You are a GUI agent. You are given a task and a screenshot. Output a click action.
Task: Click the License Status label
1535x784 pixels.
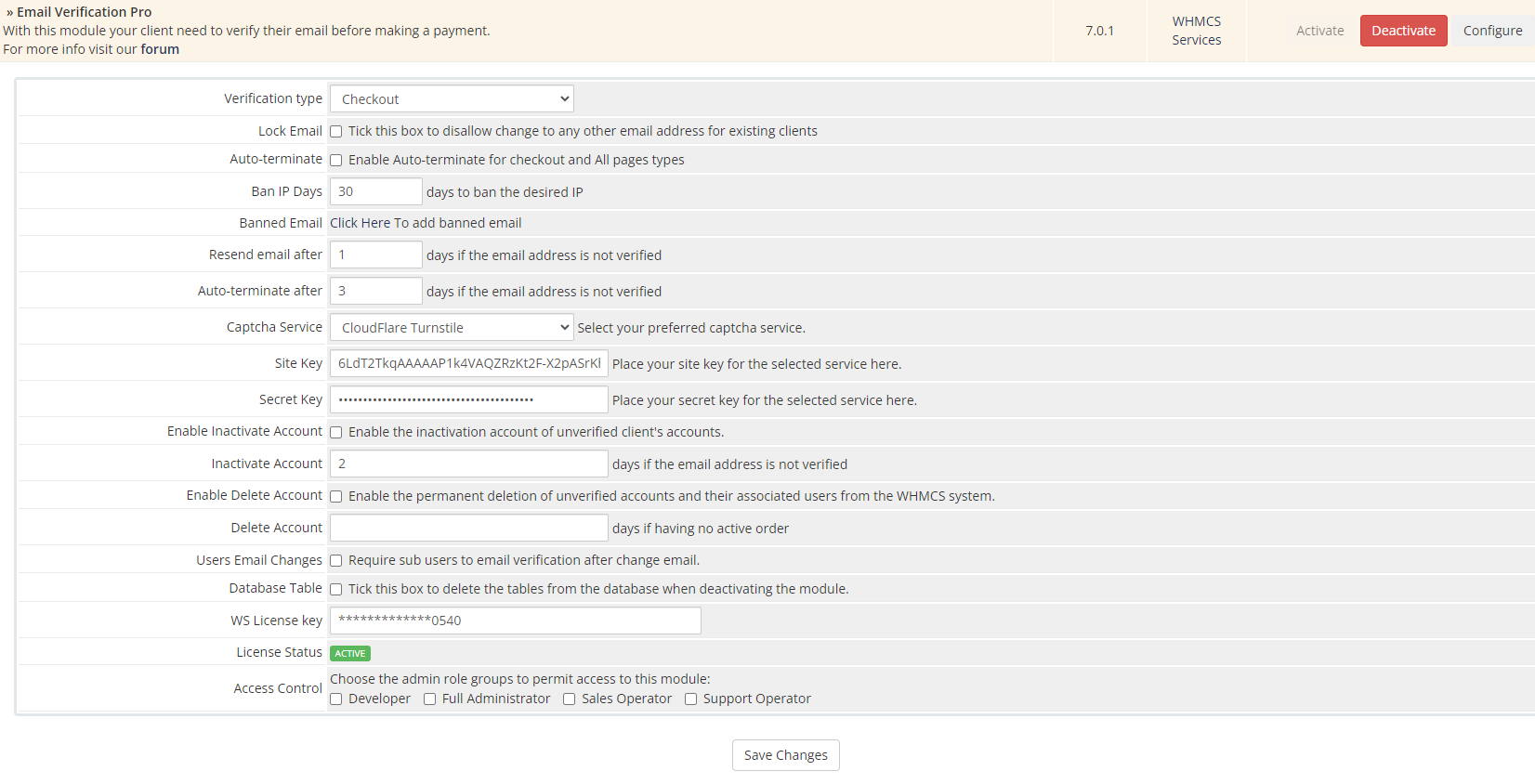(x=279, y=652)
